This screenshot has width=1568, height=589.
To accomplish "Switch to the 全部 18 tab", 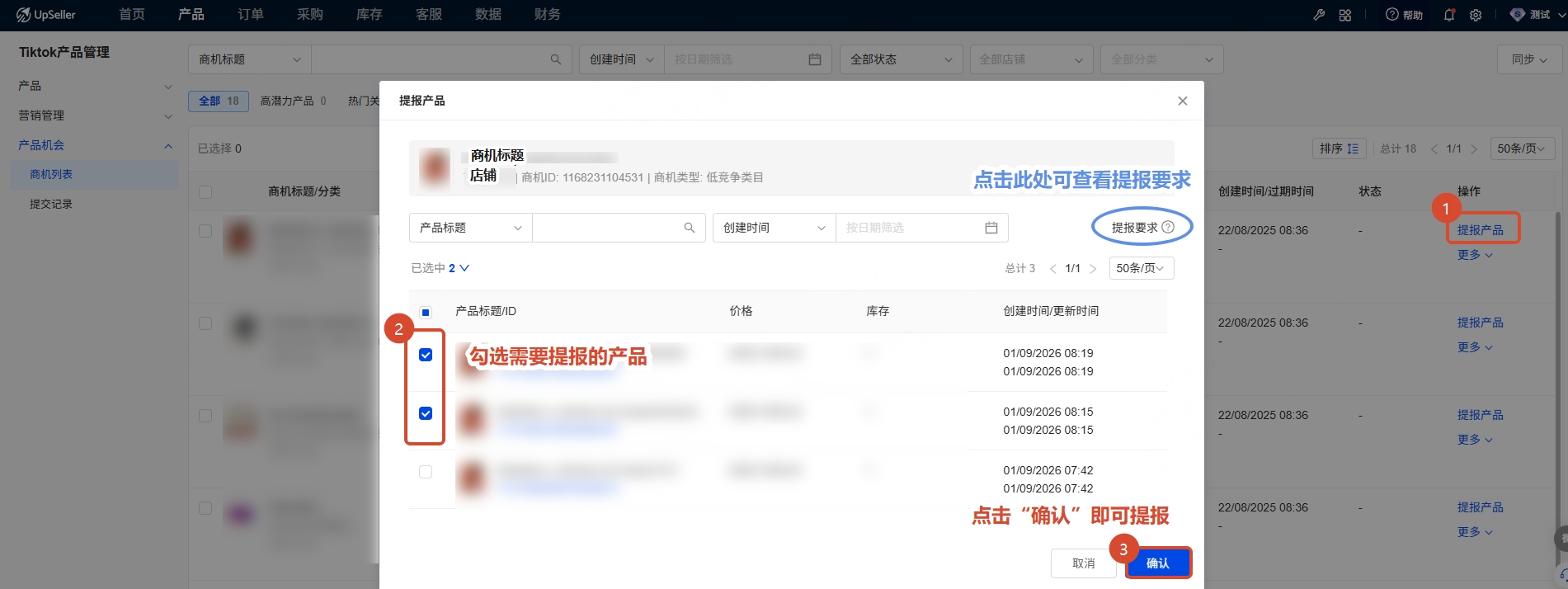I will pos(219,101).
